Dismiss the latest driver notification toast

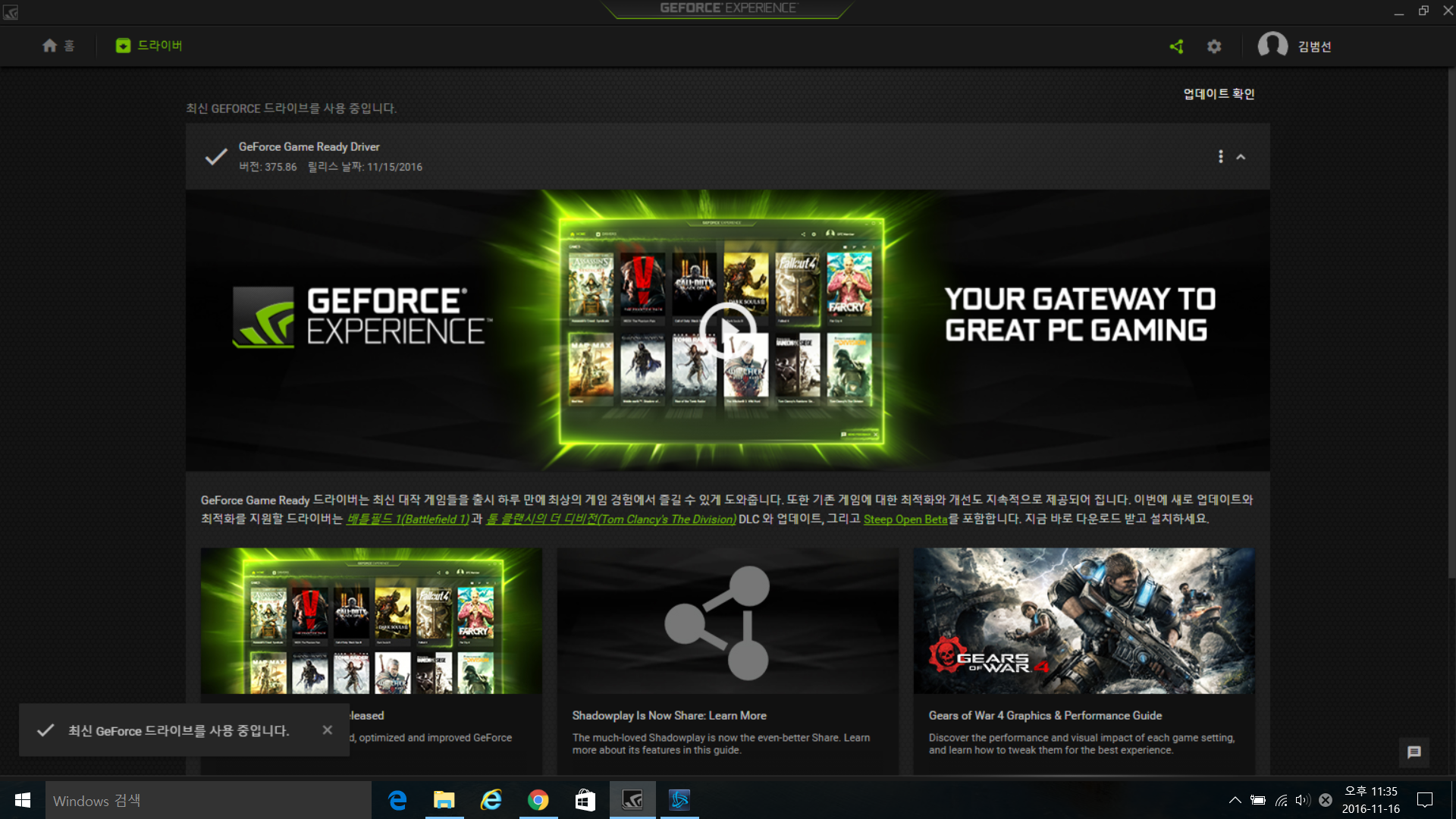[x=328, y=730]
